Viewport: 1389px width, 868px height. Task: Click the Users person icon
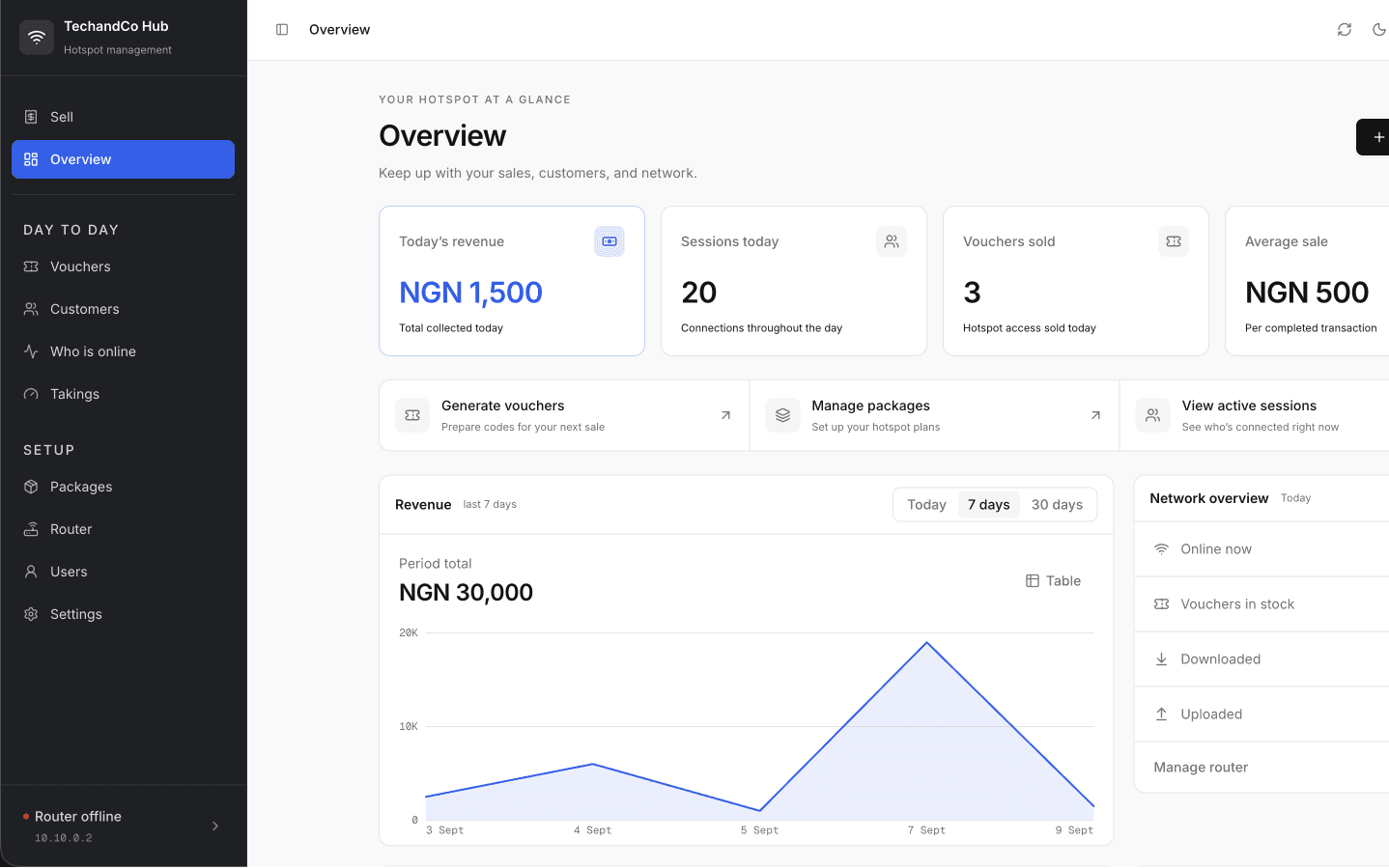pyautogui.click(x=31, y=572)
